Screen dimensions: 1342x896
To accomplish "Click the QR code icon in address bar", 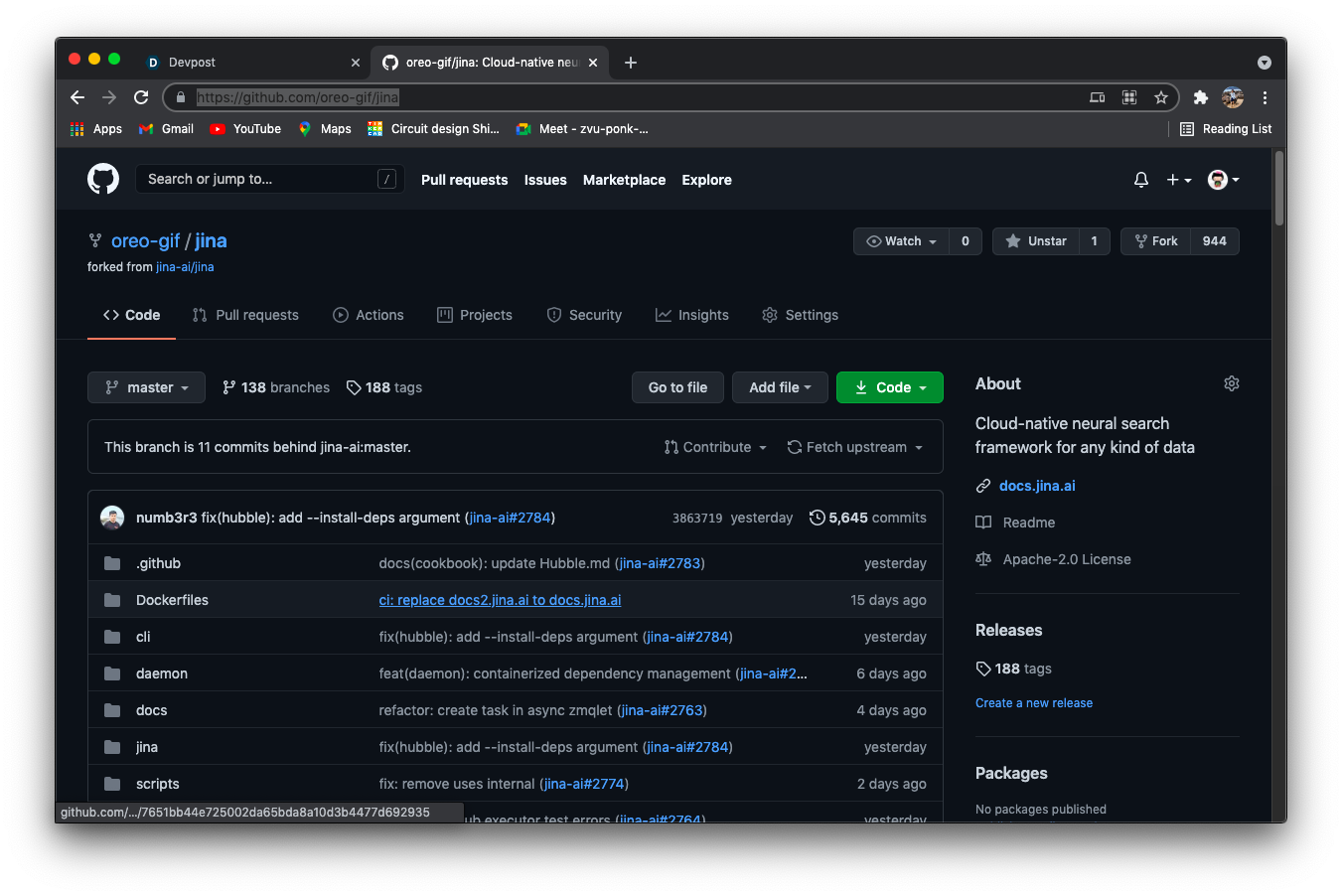I will tap(1129, 97).
